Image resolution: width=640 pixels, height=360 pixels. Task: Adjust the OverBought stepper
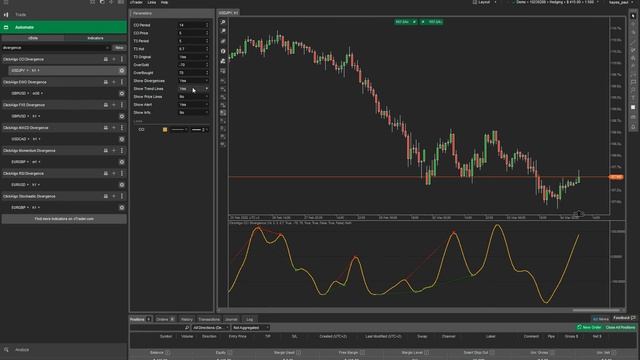coord(207,73)
